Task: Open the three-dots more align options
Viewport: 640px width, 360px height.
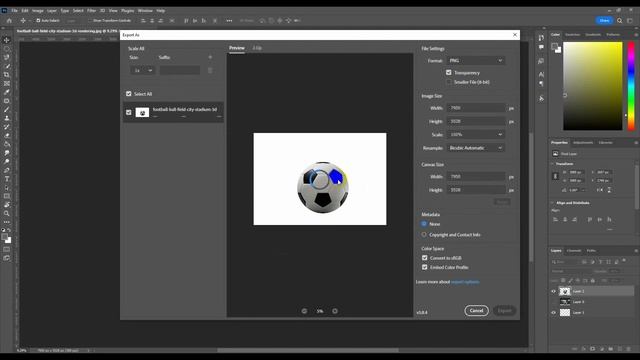Action: pos(229,20)
